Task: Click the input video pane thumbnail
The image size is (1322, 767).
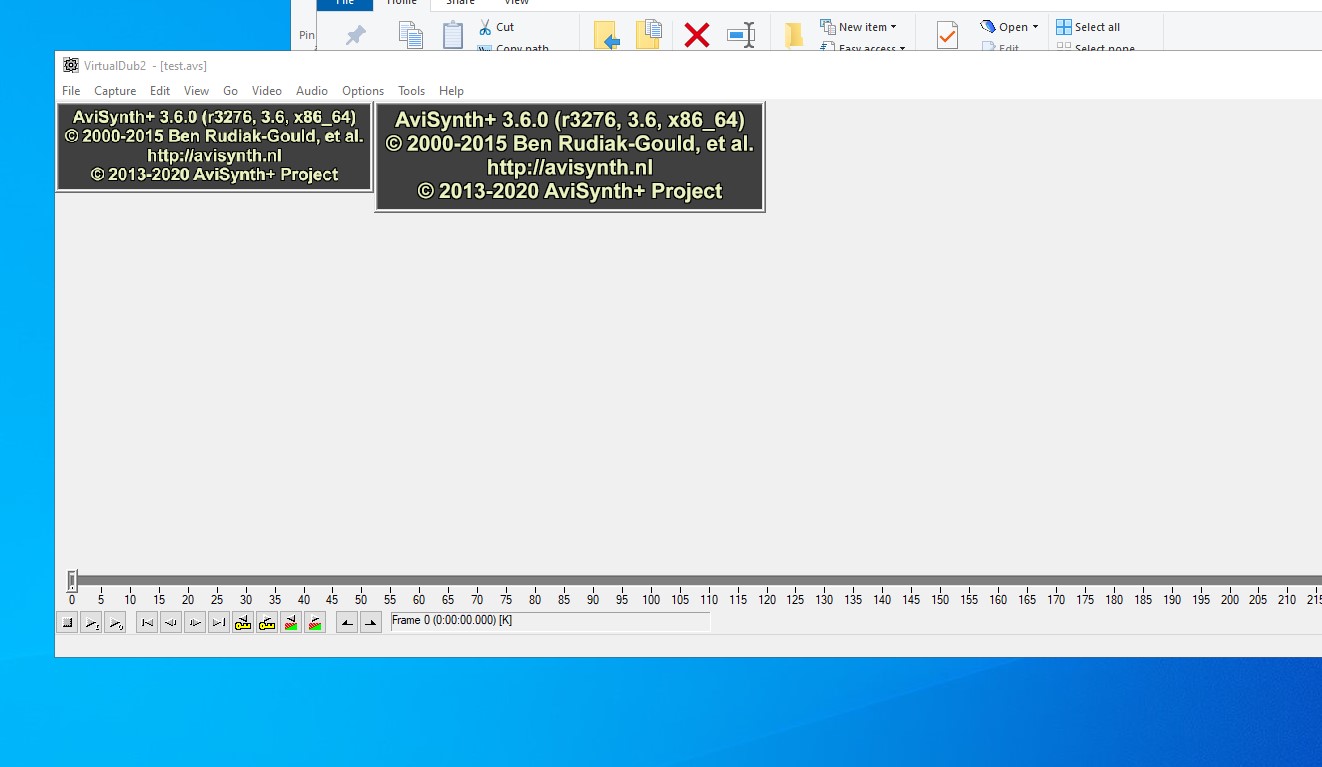Action: [x=214, y=146]
